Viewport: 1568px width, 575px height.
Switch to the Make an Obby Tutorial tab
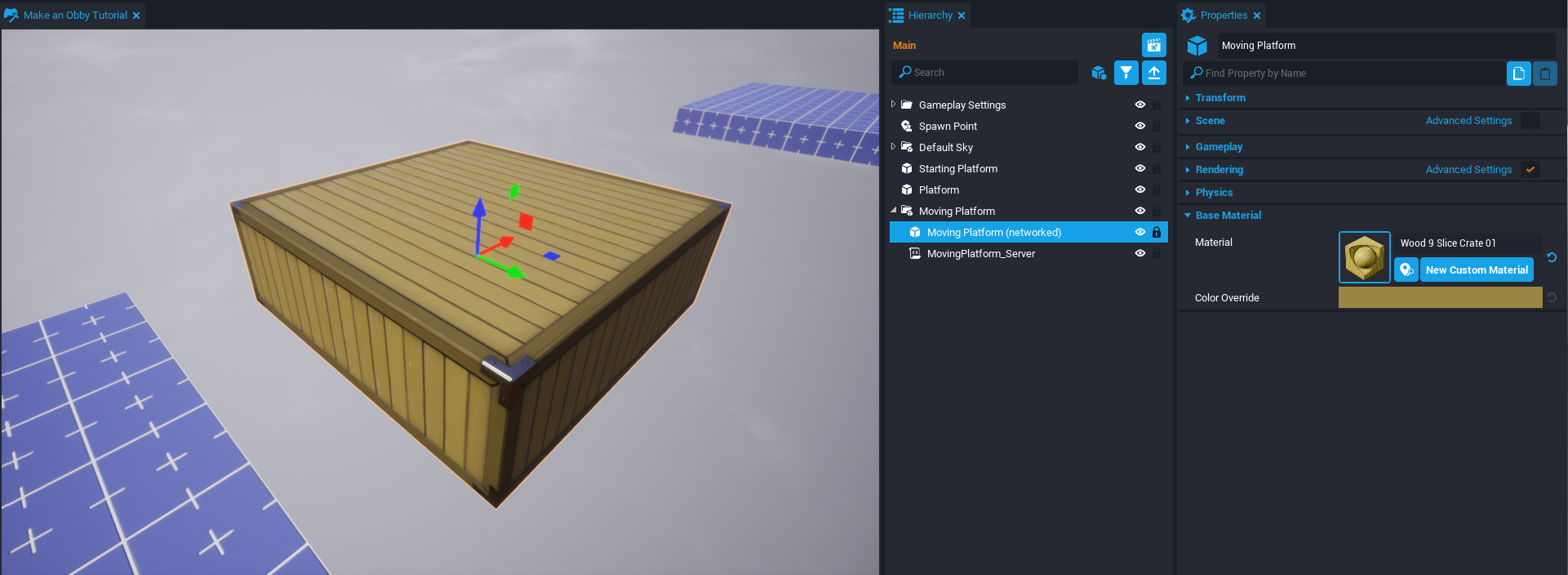(x=75, y=16)
